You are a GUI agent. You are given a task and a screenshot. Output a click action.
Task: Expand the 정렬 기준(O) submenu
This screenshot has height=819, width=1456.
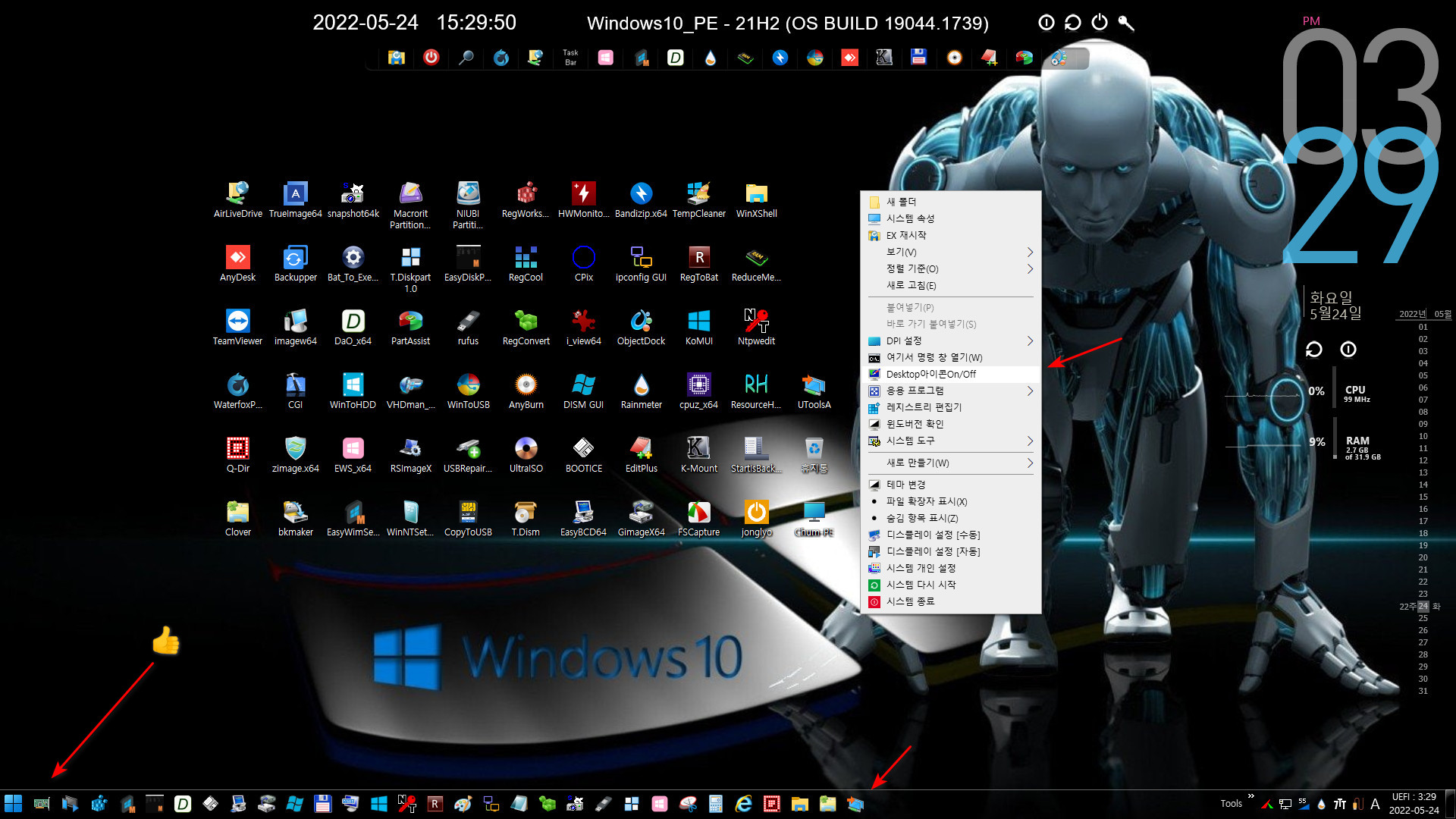tap(951, 268)
